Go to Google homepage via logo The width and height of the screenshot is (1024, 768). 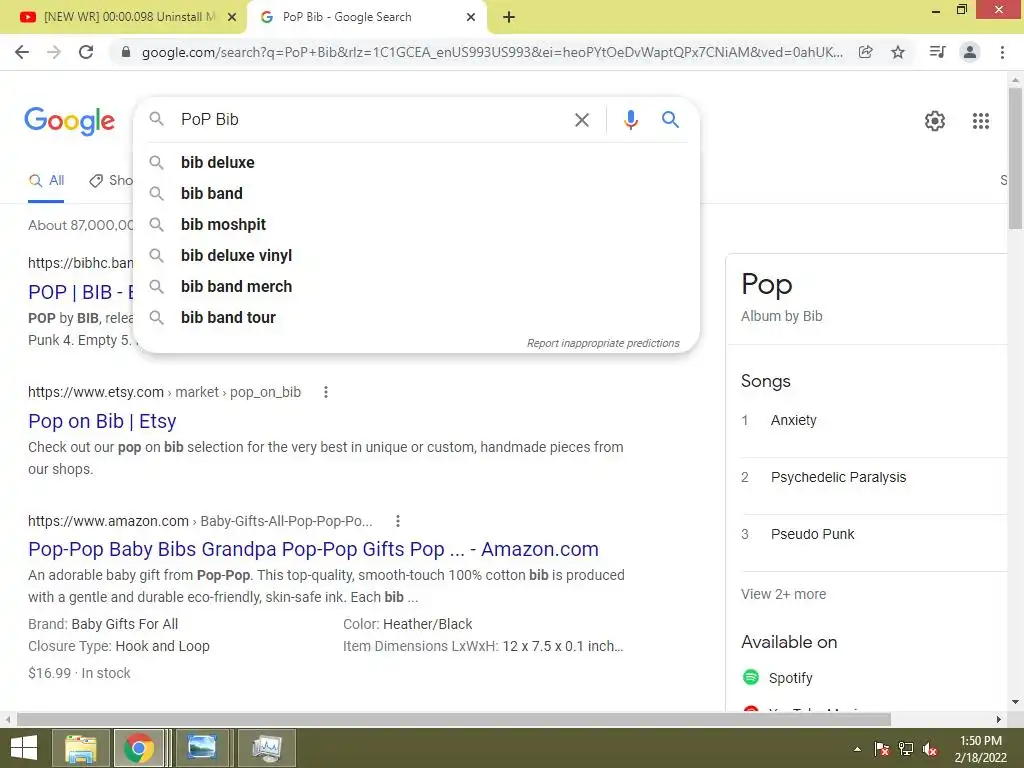coord(69,121)
